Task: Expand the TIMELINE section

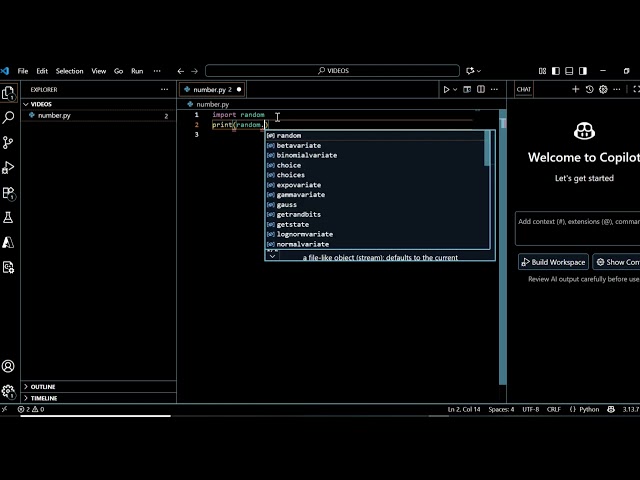Action: [x=98, y=398]
